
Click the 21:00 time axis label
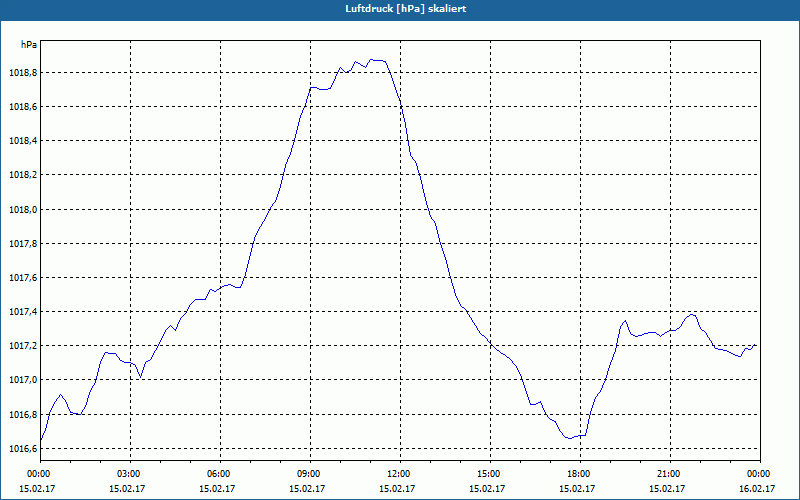670,474
